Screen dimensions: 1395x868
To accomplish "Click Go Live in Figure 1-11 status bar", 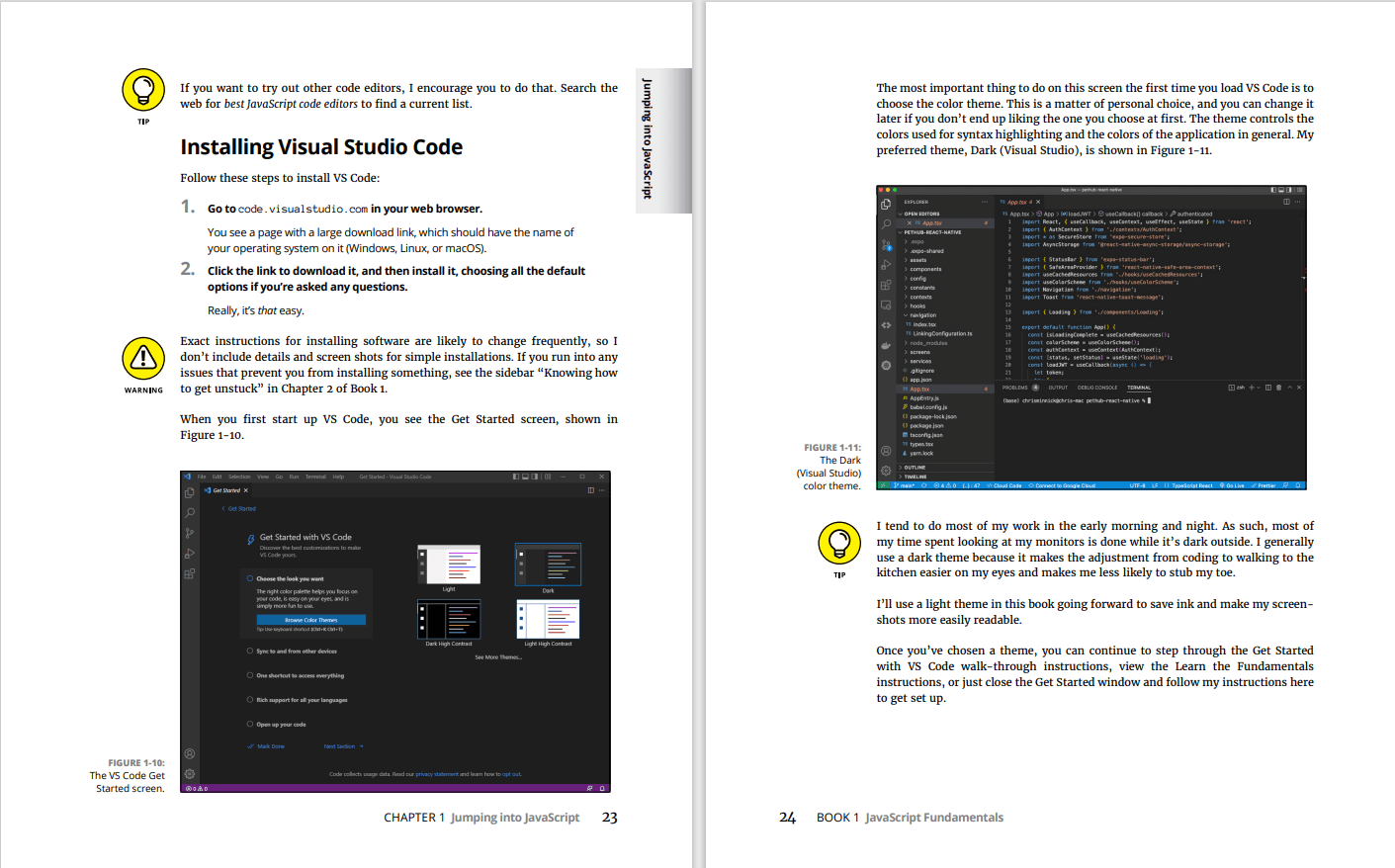I will pos(1232,485).
